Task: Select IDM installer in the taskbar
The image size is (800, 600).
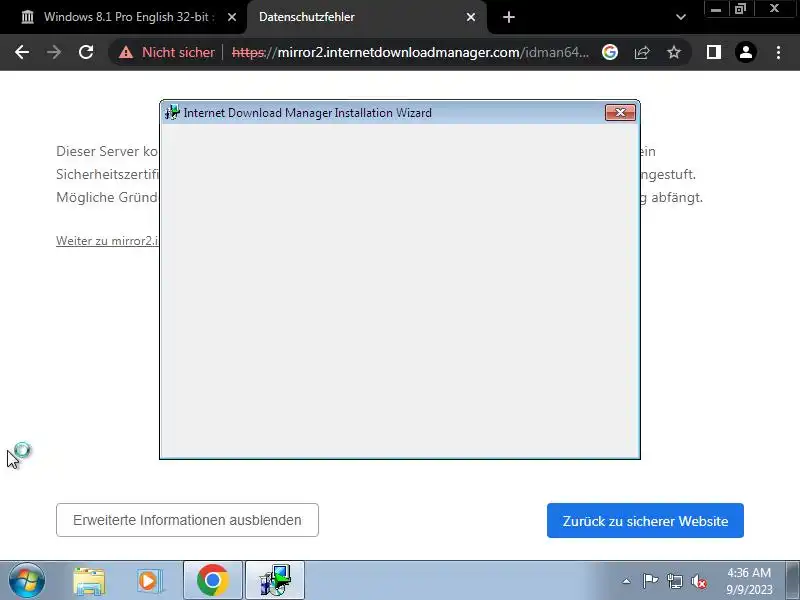Action: [x=275, y=581]
